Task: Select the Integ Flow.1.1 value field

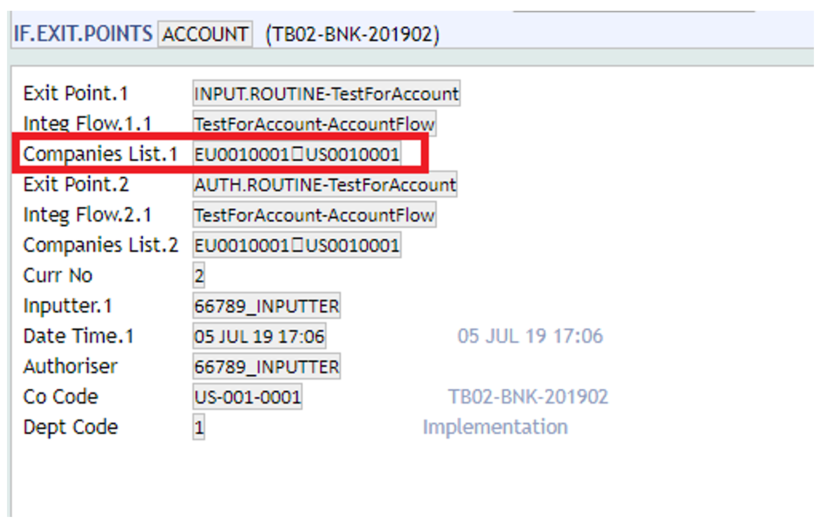Action: click(x=314, y=124)
